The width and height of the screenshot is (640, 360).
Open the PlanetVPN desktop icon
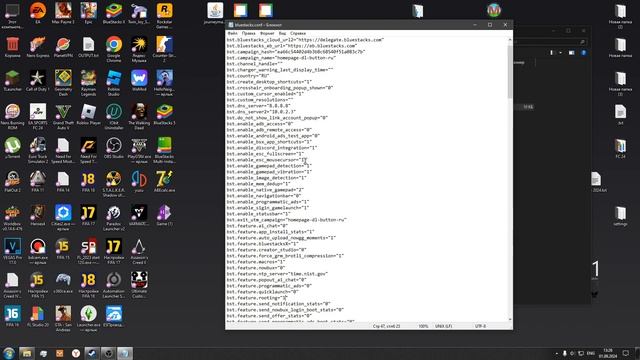pyautogui.click(x=63, y=47)
